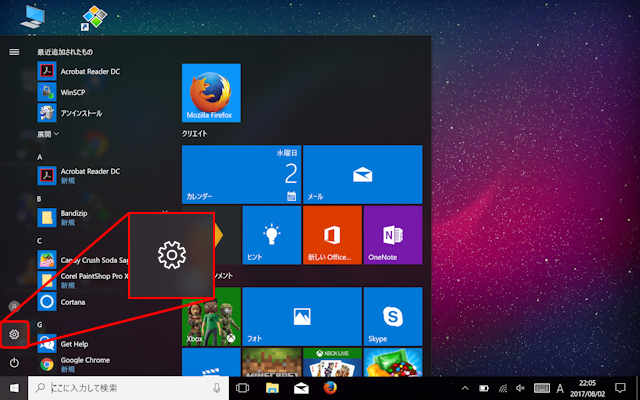Viewport: 640px width, 400px height.
Task: Click the Windows Start button
Action: click(x=14, y=388)
